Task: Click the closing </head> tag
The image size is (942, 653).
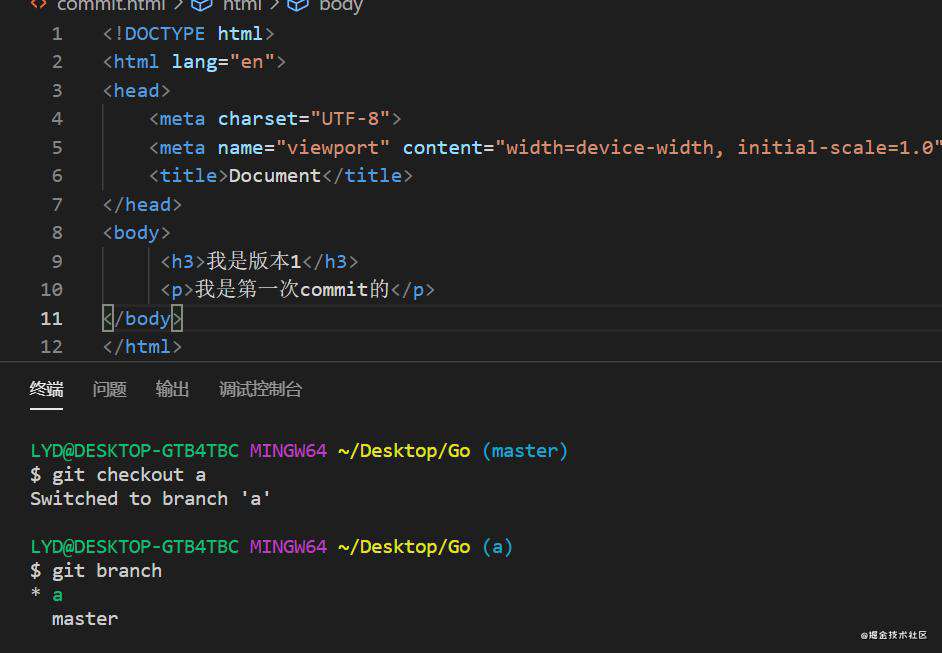Action: click(142, 205)
